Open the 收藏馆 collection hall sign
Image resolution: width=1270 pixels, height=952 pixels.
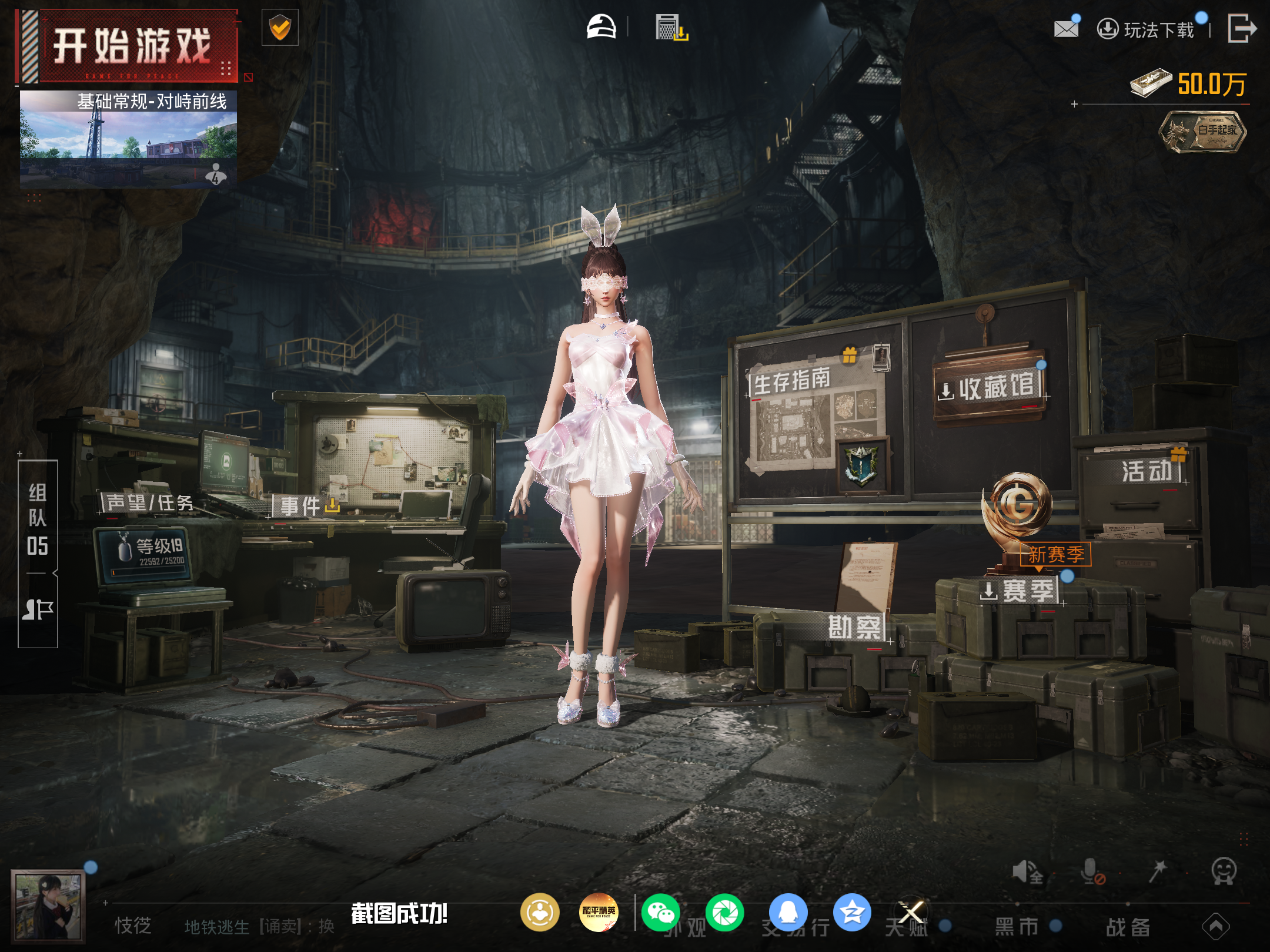pyautogui.click(x=989, y=387)
